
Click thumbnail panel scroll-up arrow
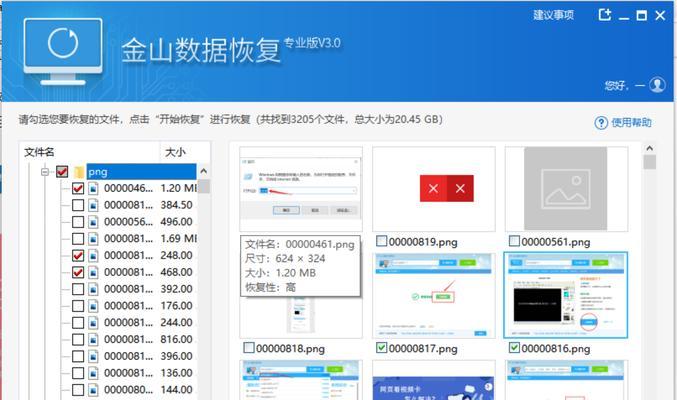[x=649, y=148]
